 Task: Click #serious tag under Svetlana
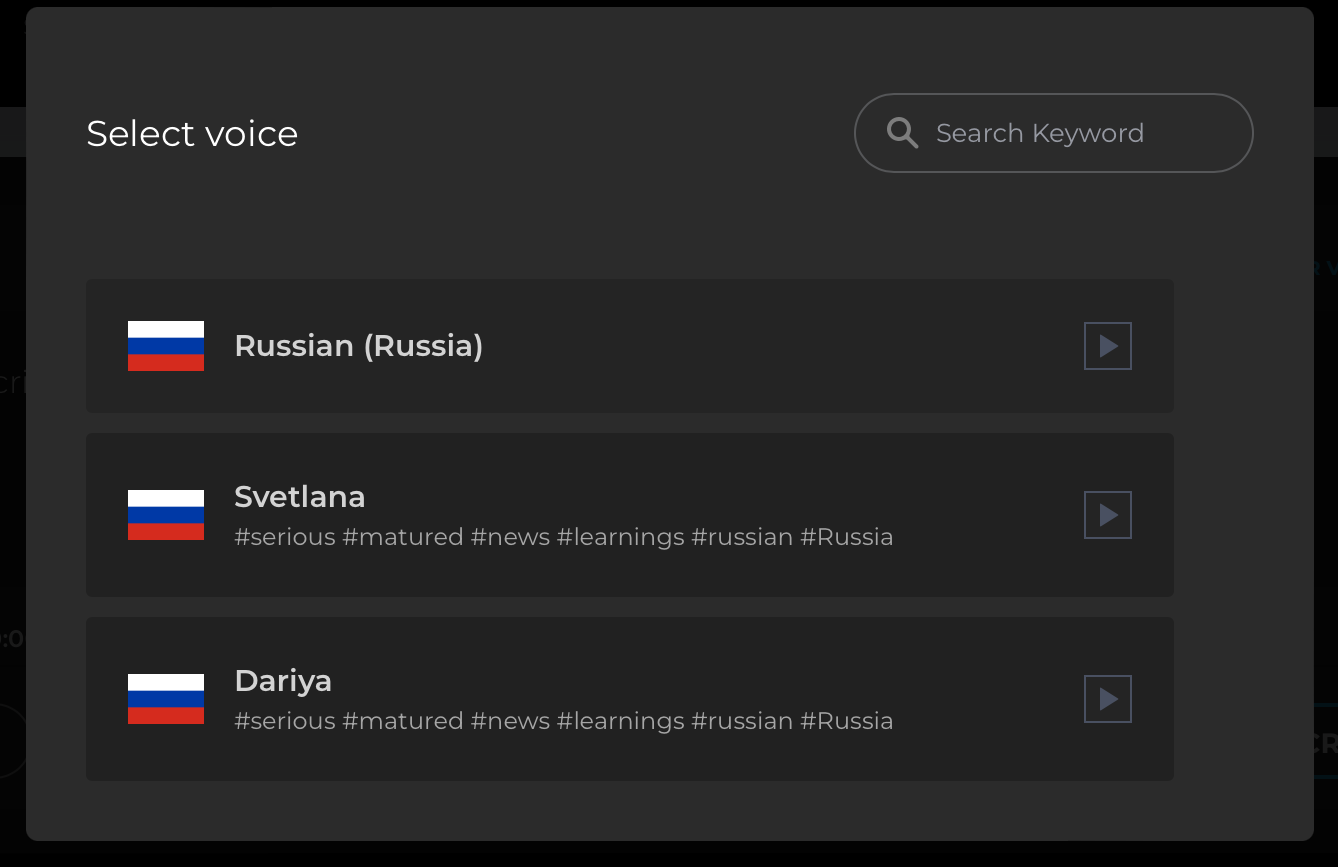coord(285,538)
